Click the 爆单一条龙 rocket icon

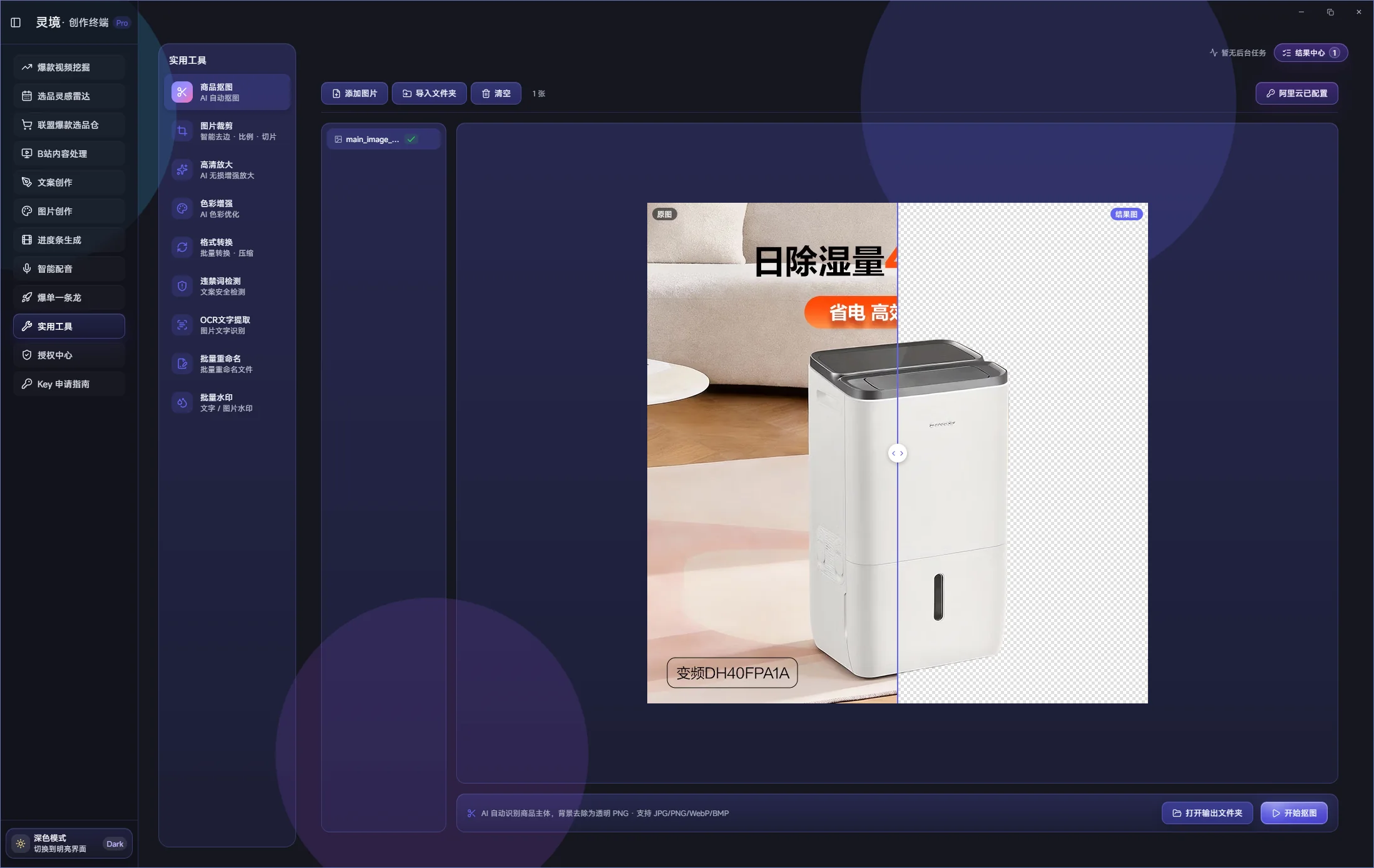pyautogui.click(x=27, y=297)
